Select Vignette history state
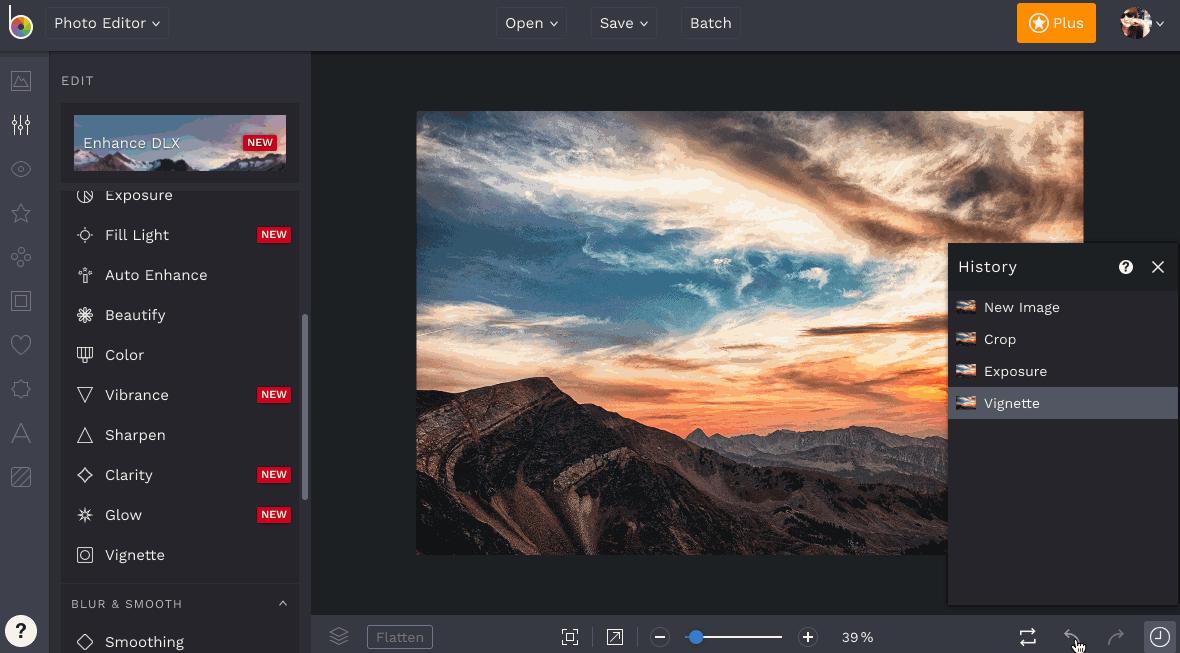1180x653 pixels. point(1063,403)
